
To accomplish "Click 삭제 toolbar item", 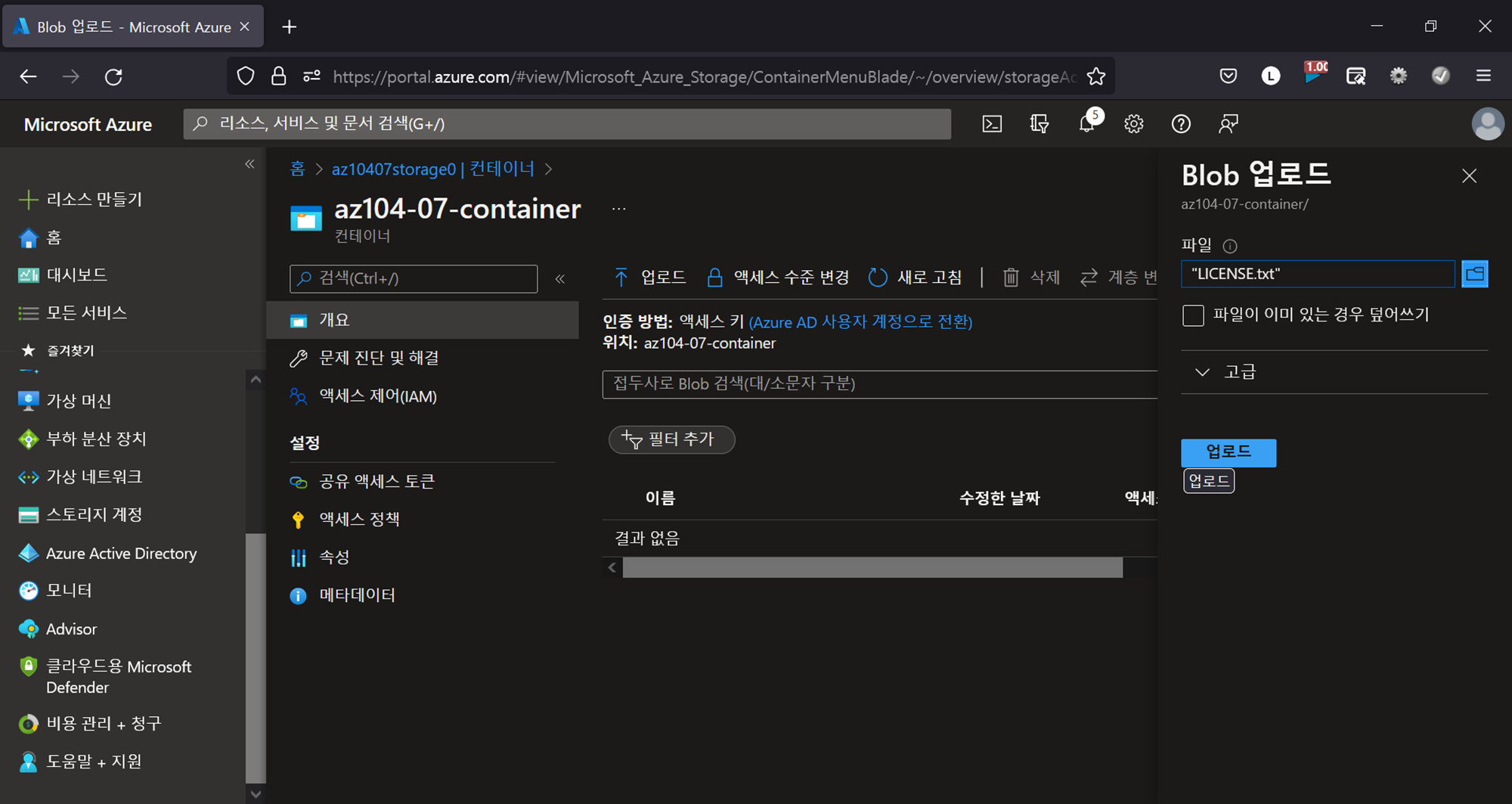I will click(1031, 278).
